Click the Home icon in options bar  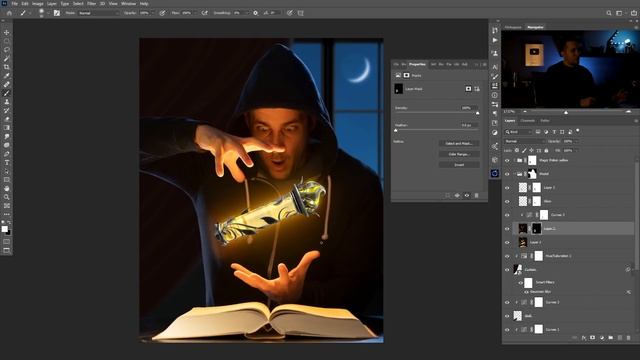tap(9, 13)
